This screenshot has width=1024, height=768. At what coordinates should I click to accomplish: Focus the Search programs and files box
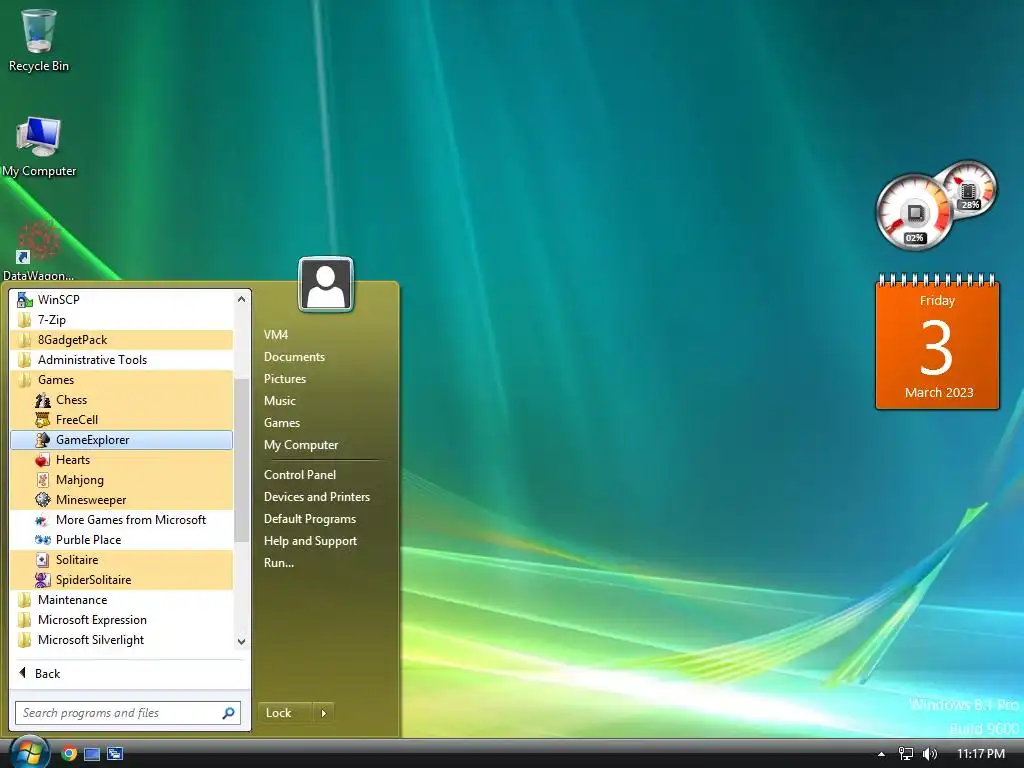pyautogui.click(x=128, y=713)
